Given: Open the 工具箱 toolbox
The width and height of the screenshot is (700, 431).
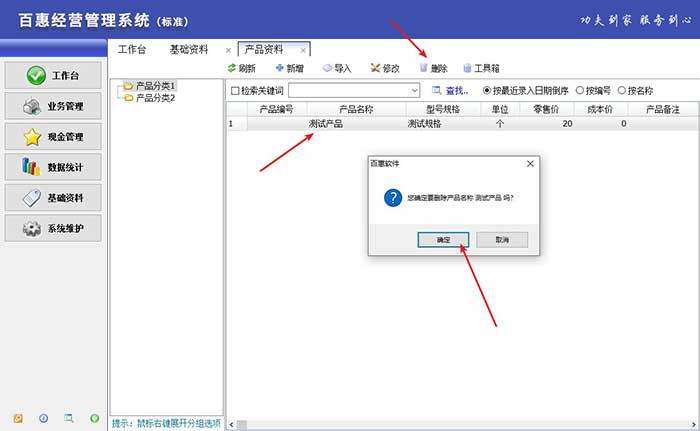Looking at the screenshot, I should (x=481, y=68).
